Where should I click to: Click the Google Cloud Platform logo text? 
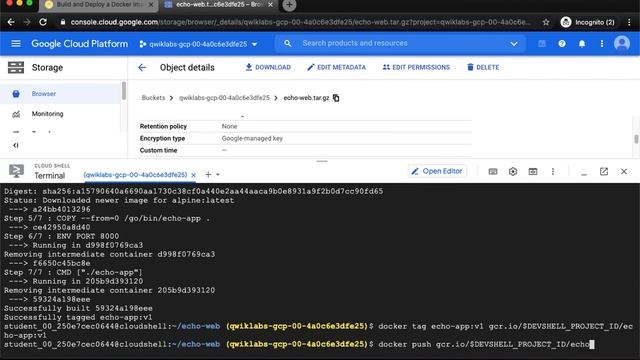pyautogui.click(x=80, y=44)
